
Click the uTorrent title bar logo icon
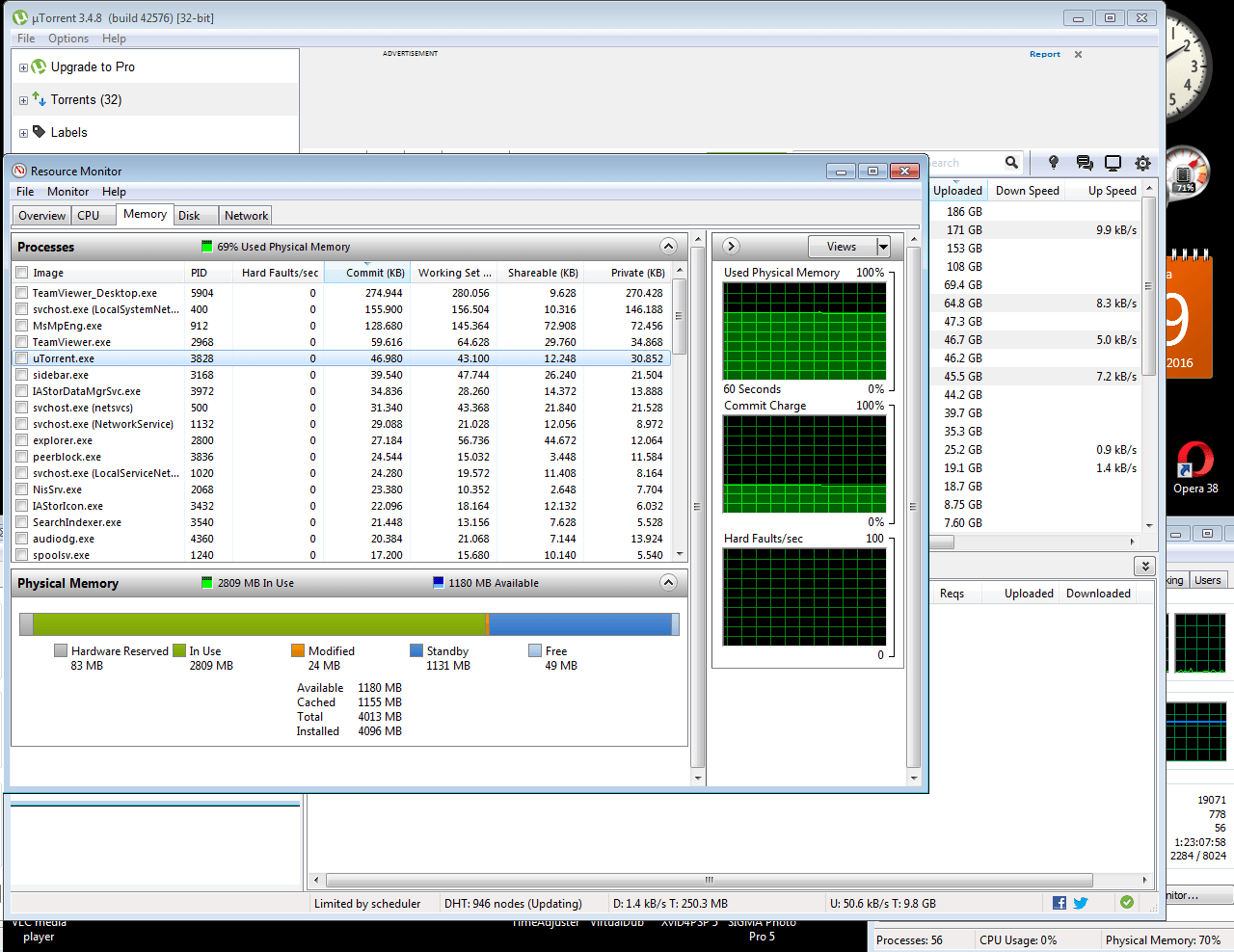coord(20,17)
